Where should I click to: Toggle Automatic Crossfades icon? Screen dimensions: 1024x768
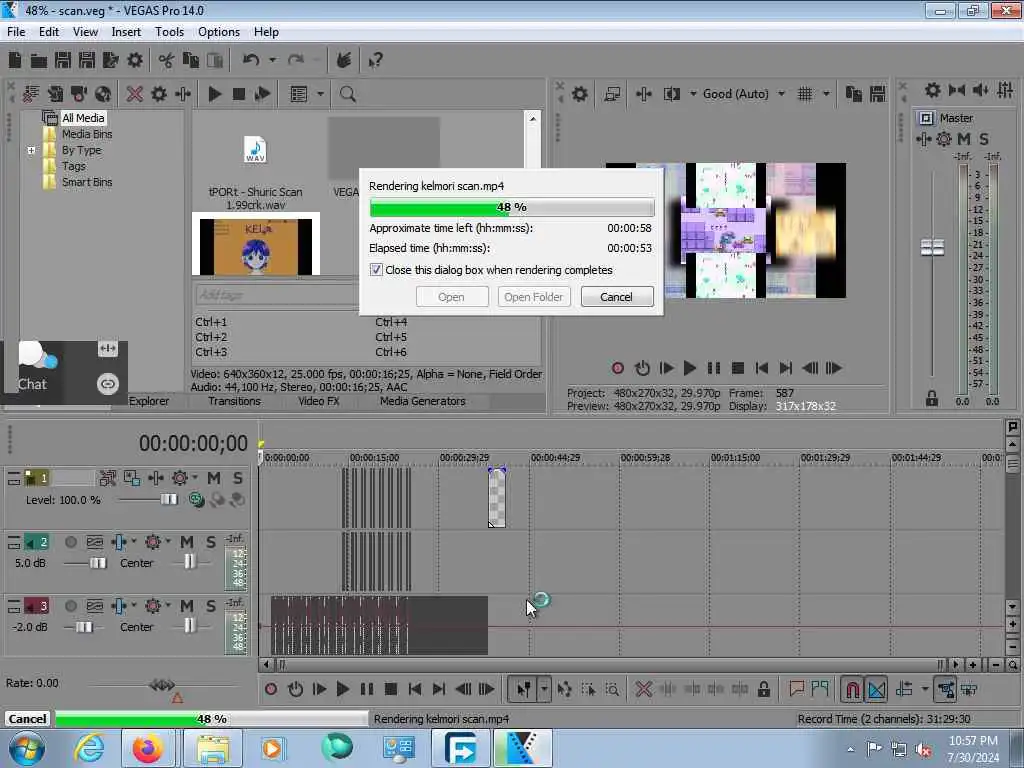pyautogui.click(x=876, y=689)
